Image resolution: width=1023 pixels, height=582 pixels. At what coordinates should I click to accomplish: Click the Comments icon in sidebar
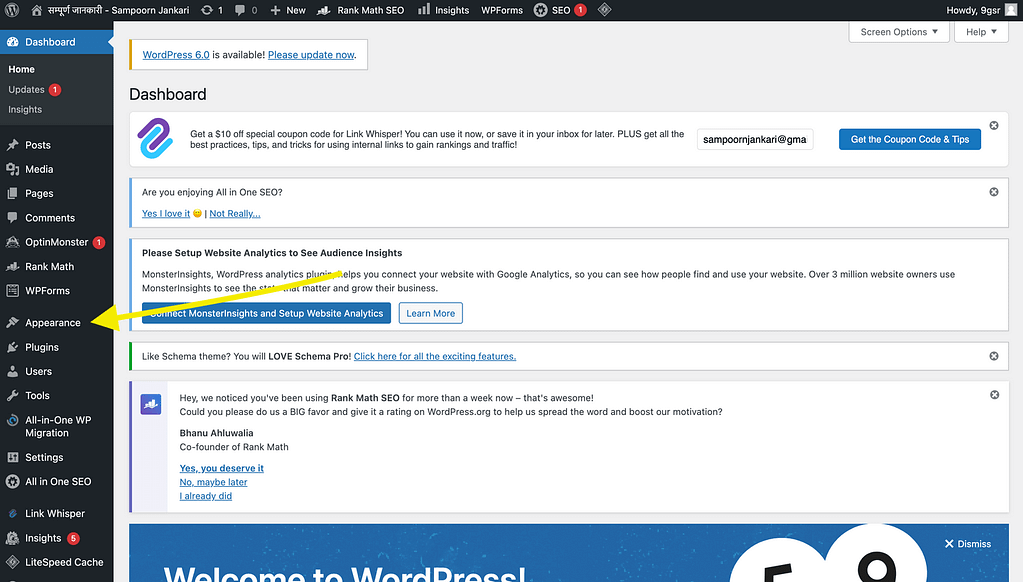(12, 217)
